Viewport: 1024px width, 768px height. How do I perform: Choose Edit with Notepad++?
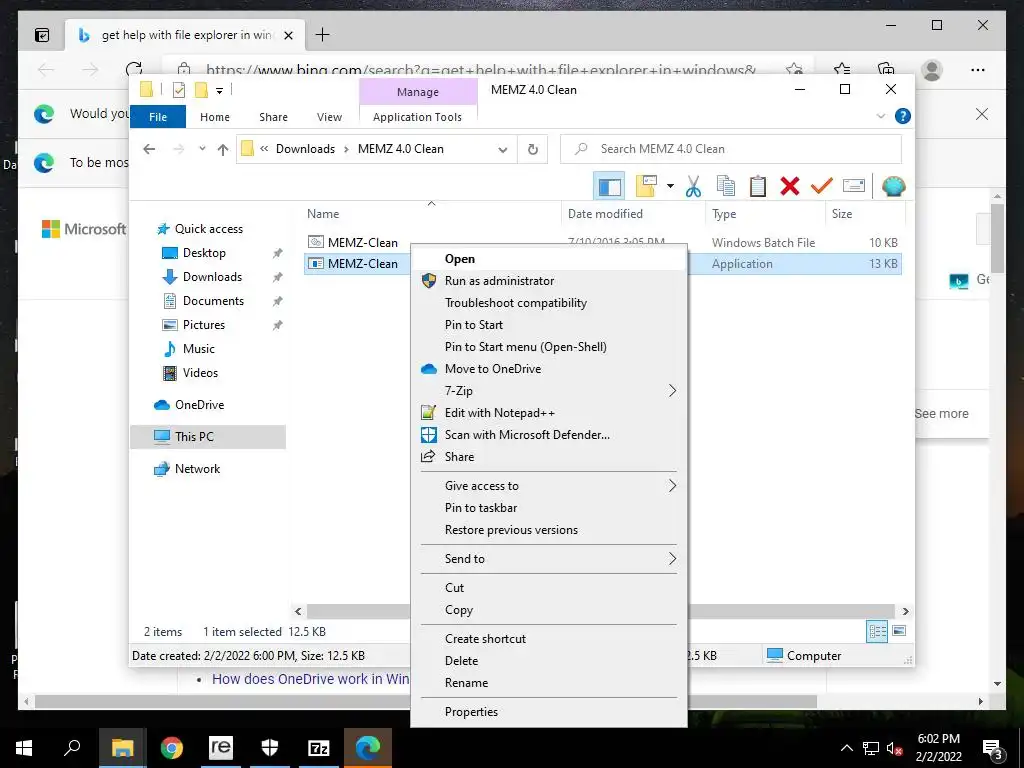click(x=549, y=413)
